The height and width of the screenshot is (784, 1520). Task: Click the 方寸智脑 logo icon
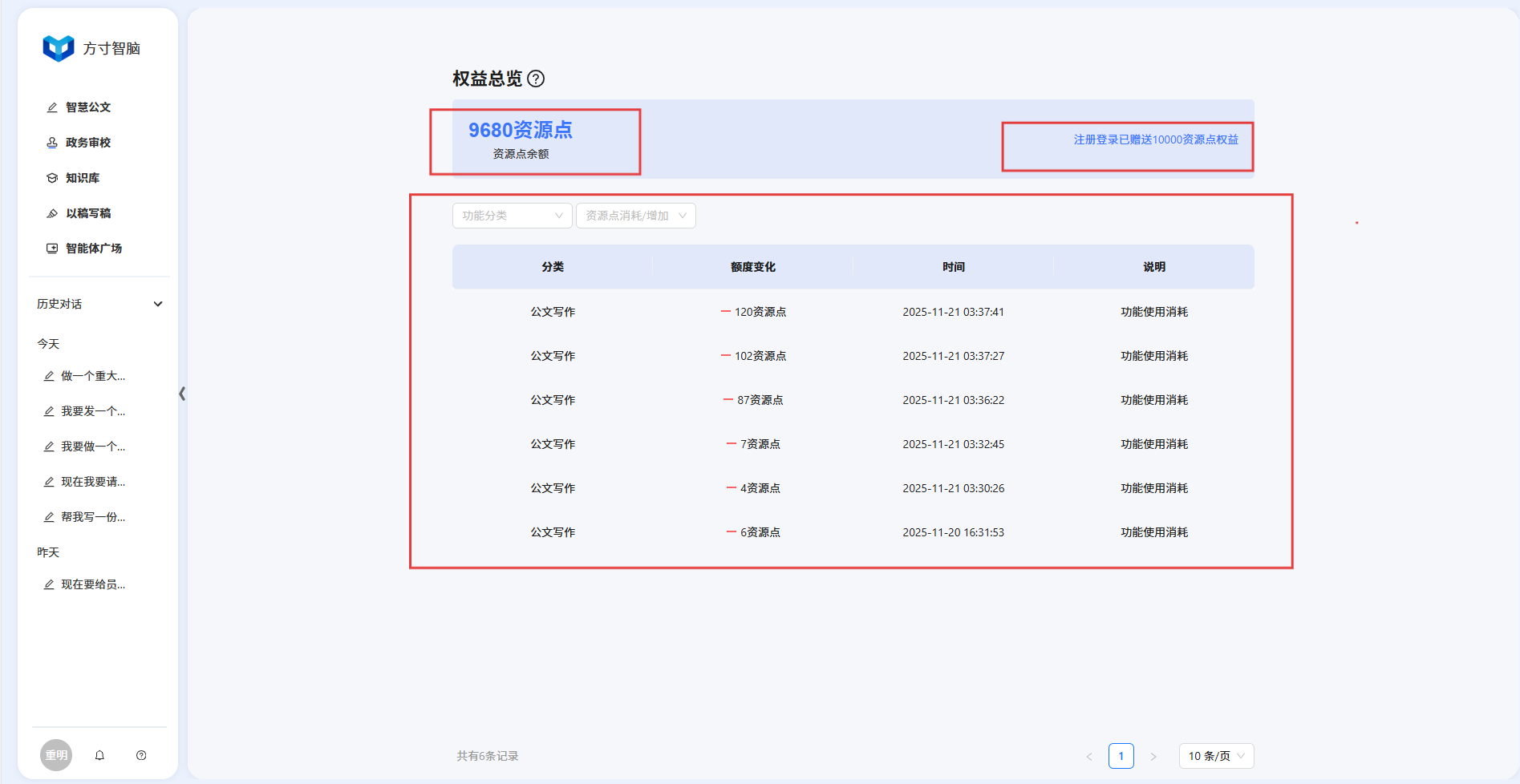[58, 48]
